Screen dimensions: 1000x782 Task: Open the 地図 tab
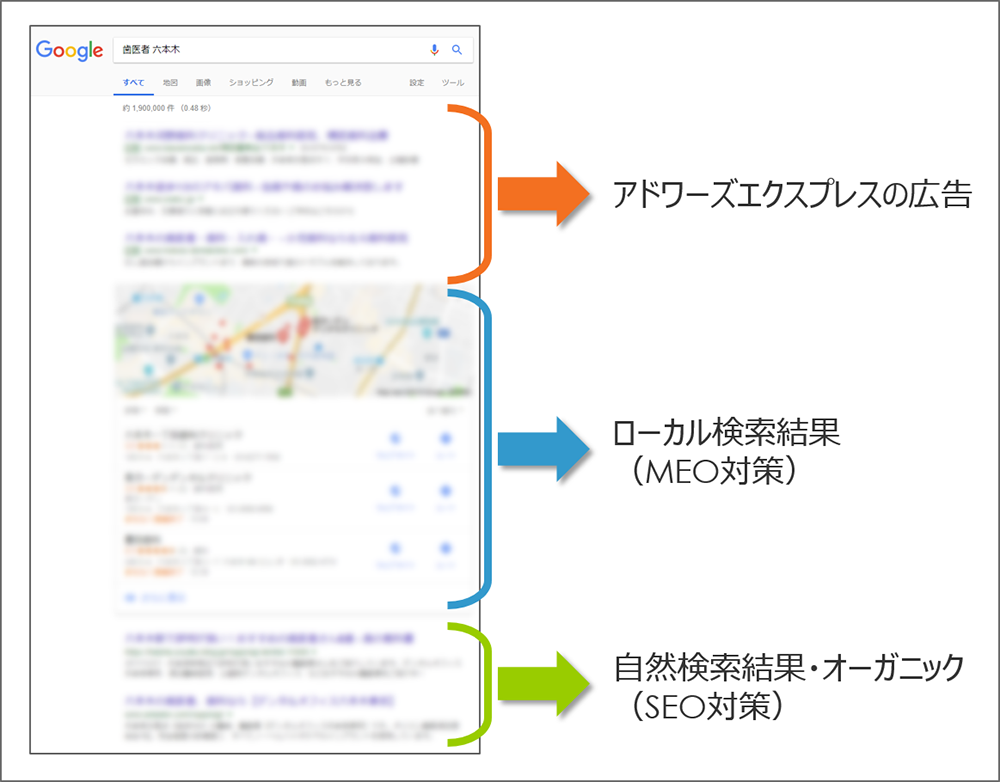[x=170, y=82]
